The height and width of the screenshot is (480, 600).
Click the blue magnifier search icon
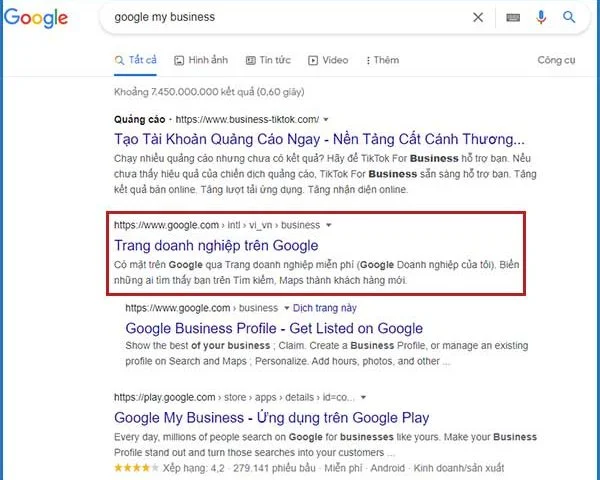pyautogui.click(x=569, y=17)
